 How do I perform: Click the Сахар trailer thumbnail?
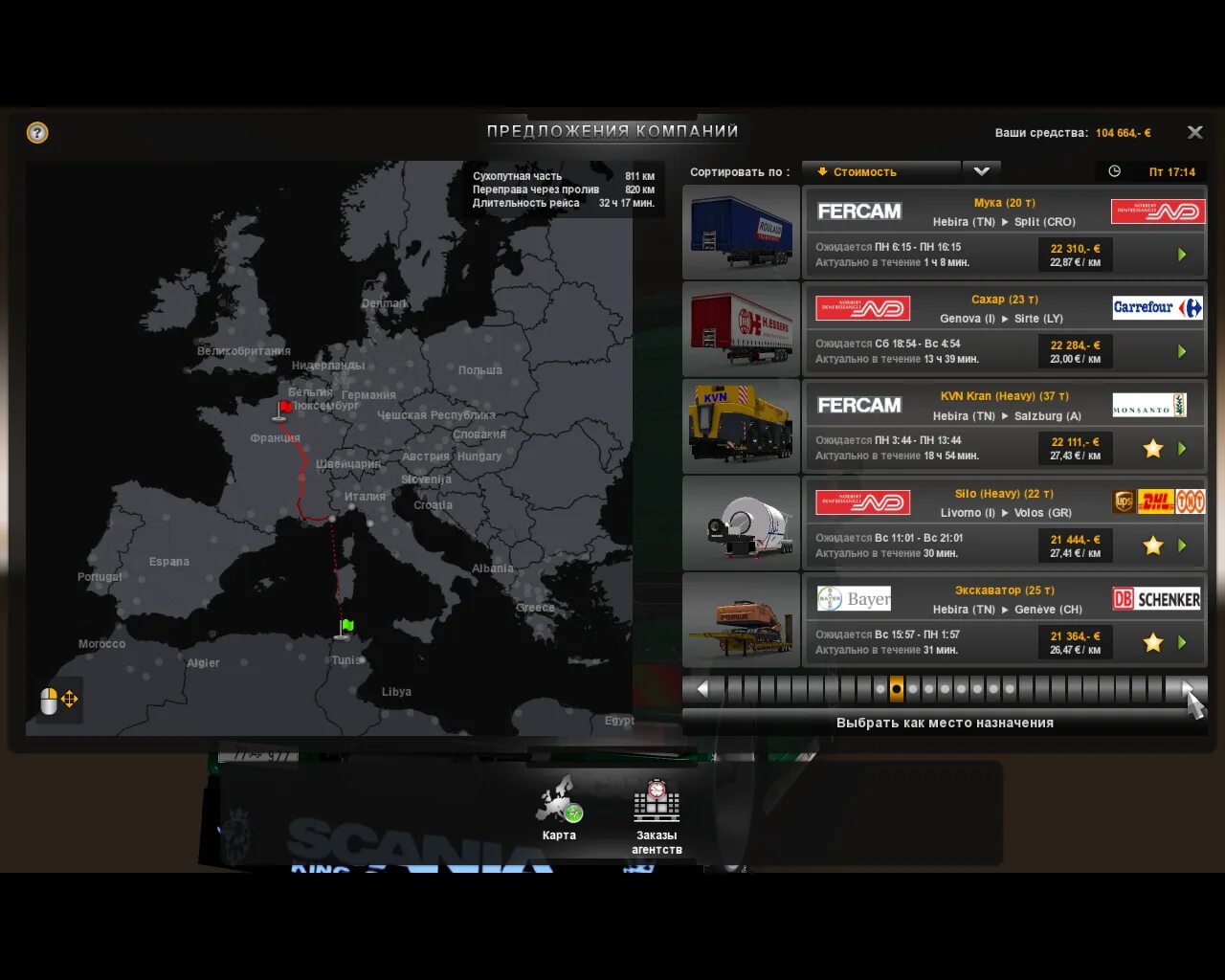(740, 328)
